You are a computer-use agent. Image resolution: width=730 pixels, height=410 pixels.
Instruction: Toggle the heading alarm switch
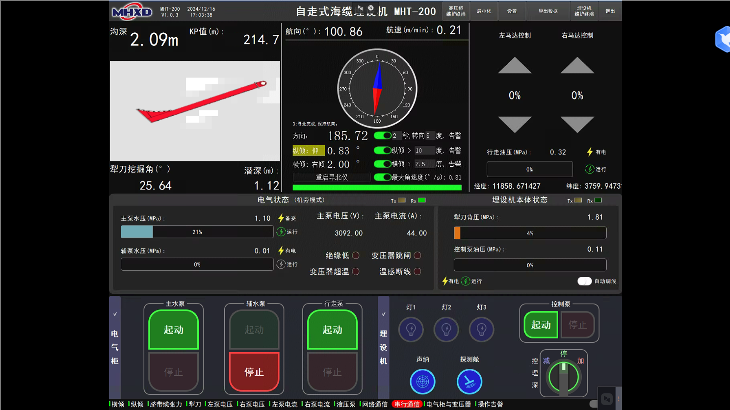(x=381, y=135)
